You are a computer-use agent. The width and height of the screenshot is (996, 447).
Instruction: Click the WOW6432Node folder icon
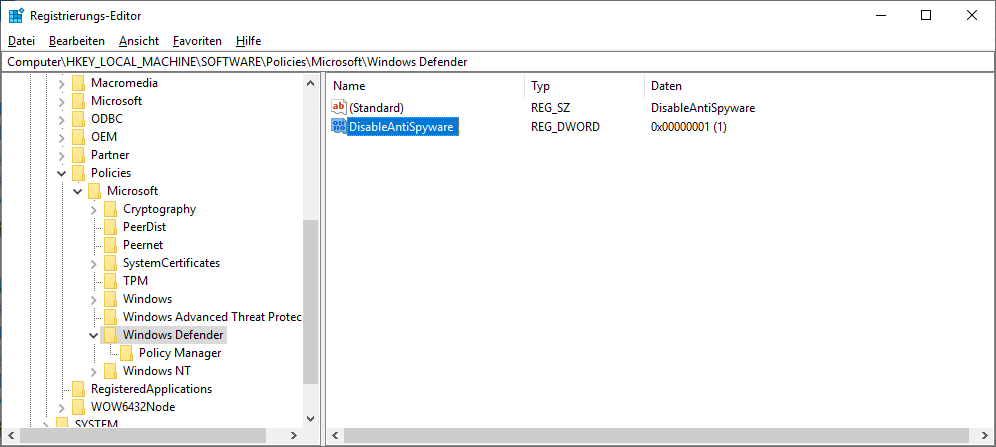click(x=78, y=407)
